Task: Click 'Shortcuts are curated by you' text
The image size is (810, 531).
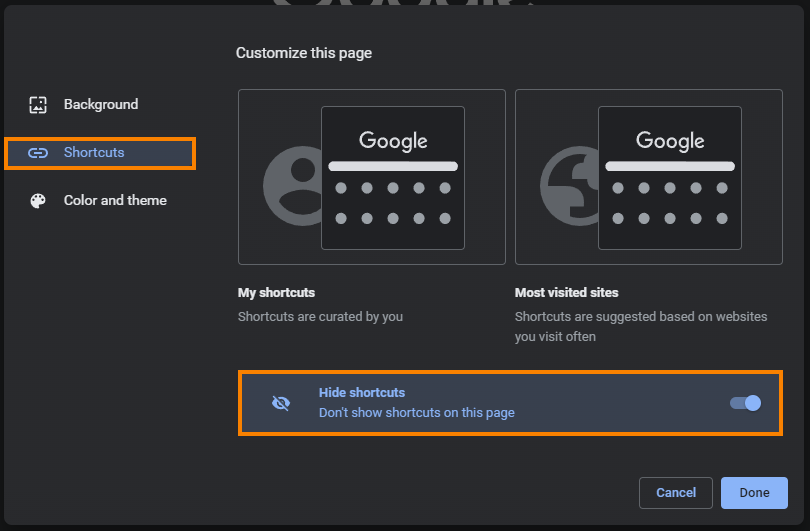Action: 320,317
